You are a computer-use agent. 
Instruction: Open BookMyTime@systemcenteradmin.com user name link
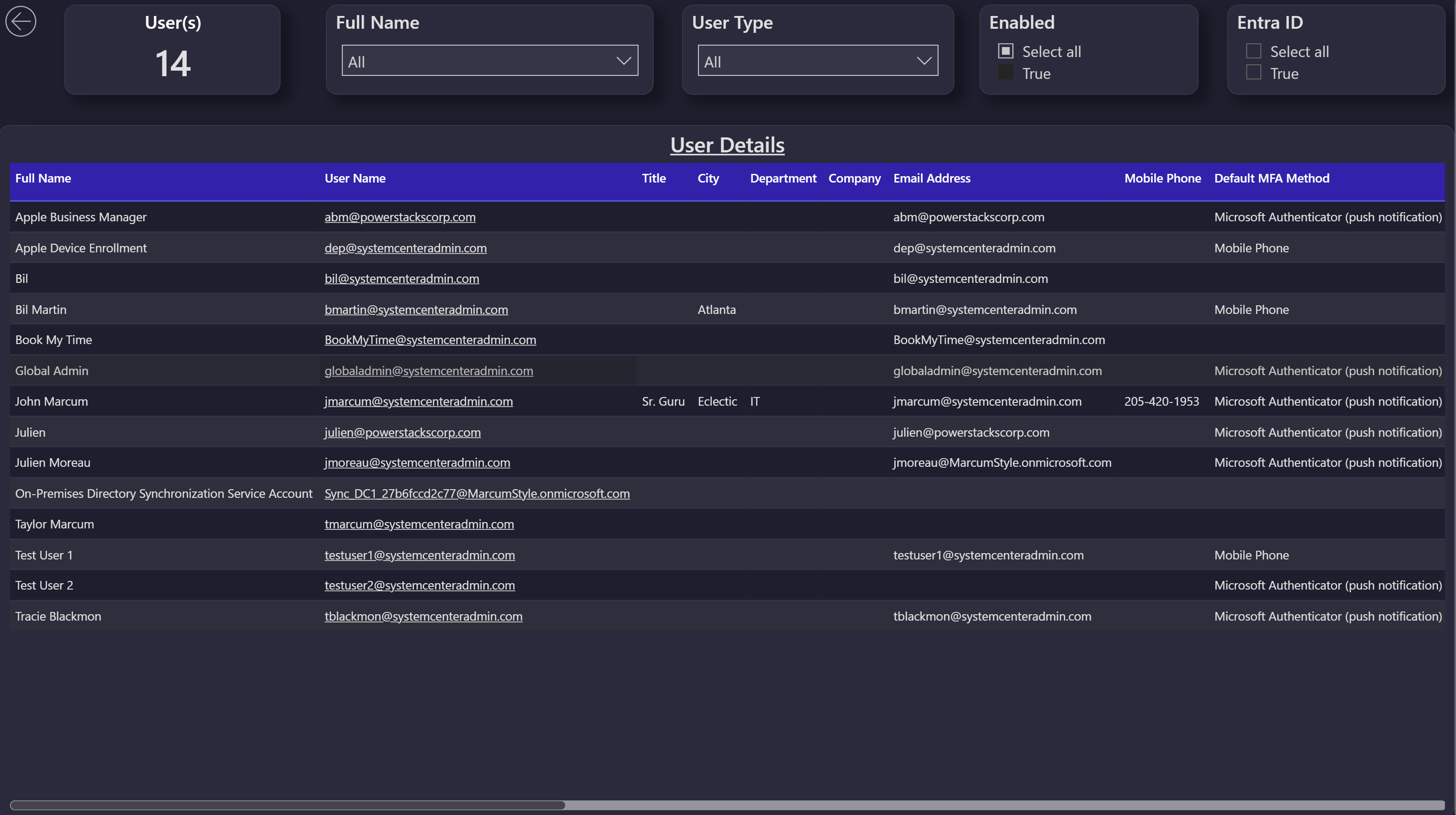(430, 340)
